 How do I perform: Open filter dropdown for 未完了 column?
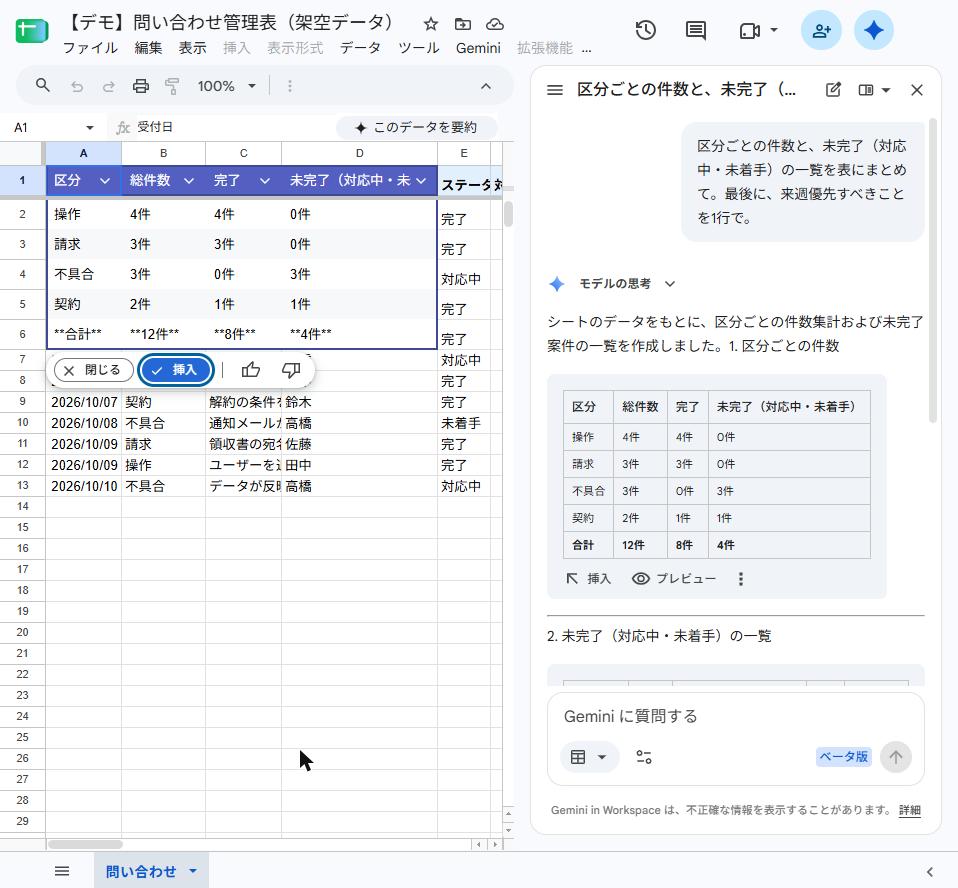421,181
